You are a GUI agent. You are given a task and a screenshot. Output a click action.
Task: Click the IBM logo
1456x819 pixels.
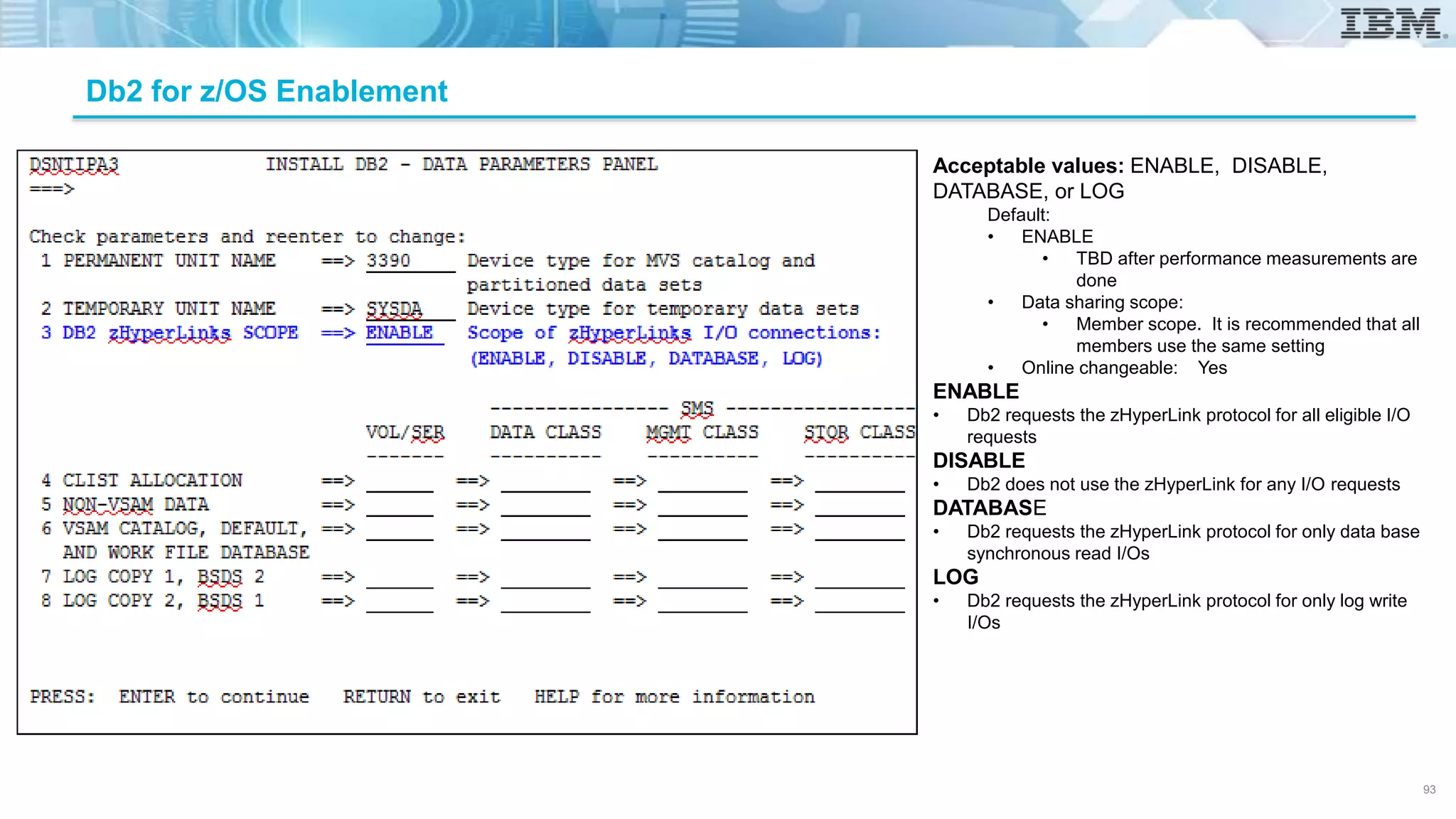tap(1393, 23)
